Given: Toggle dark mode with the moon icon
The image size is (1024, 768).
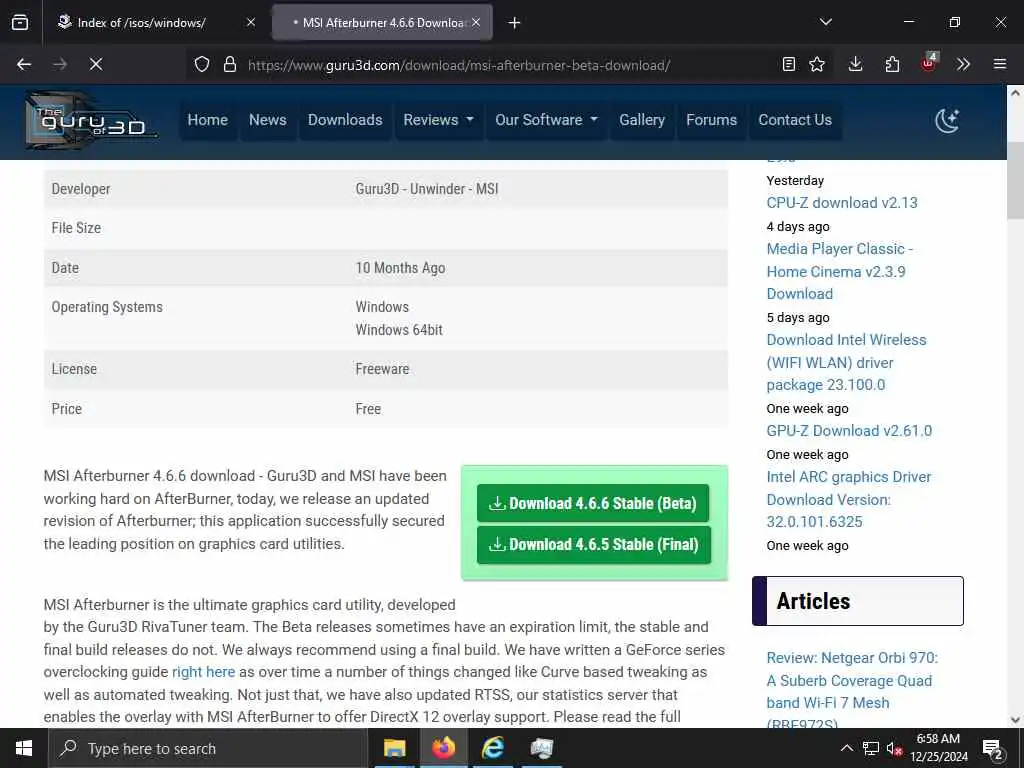Looking at the screenshot, I should pos(947,120).
